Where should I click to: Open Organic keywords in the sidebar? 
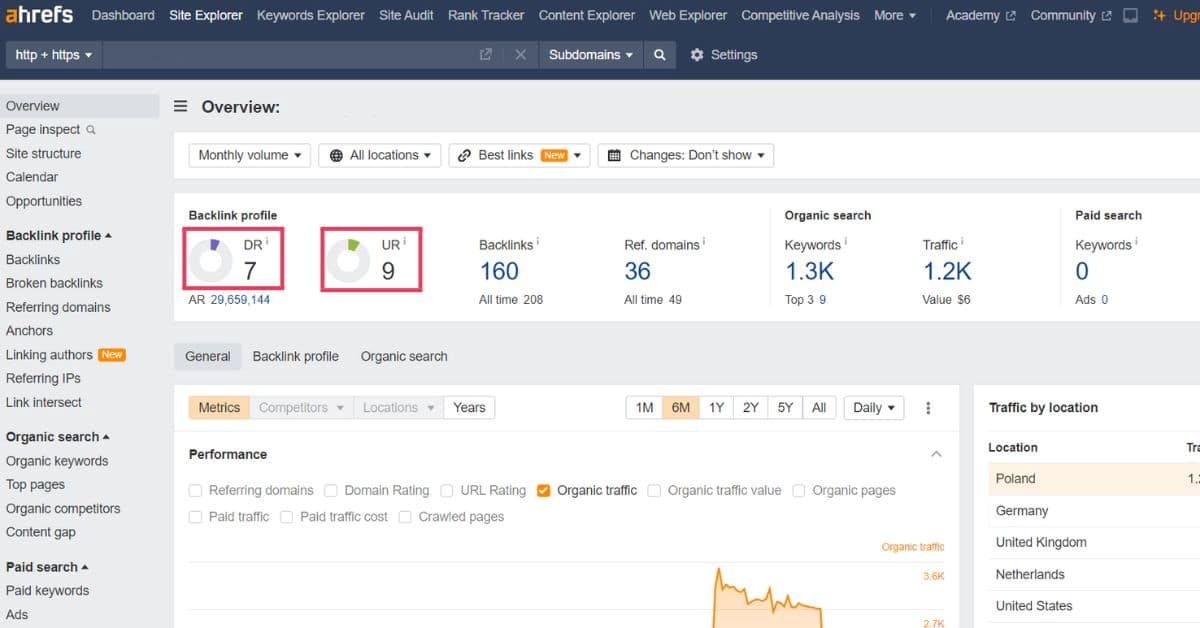[x=57, y=461]
